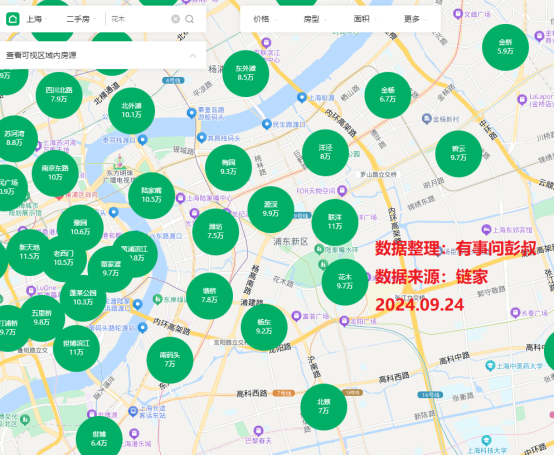
Task: Open the 面积 filter menu
Action: tap(365, 19)
